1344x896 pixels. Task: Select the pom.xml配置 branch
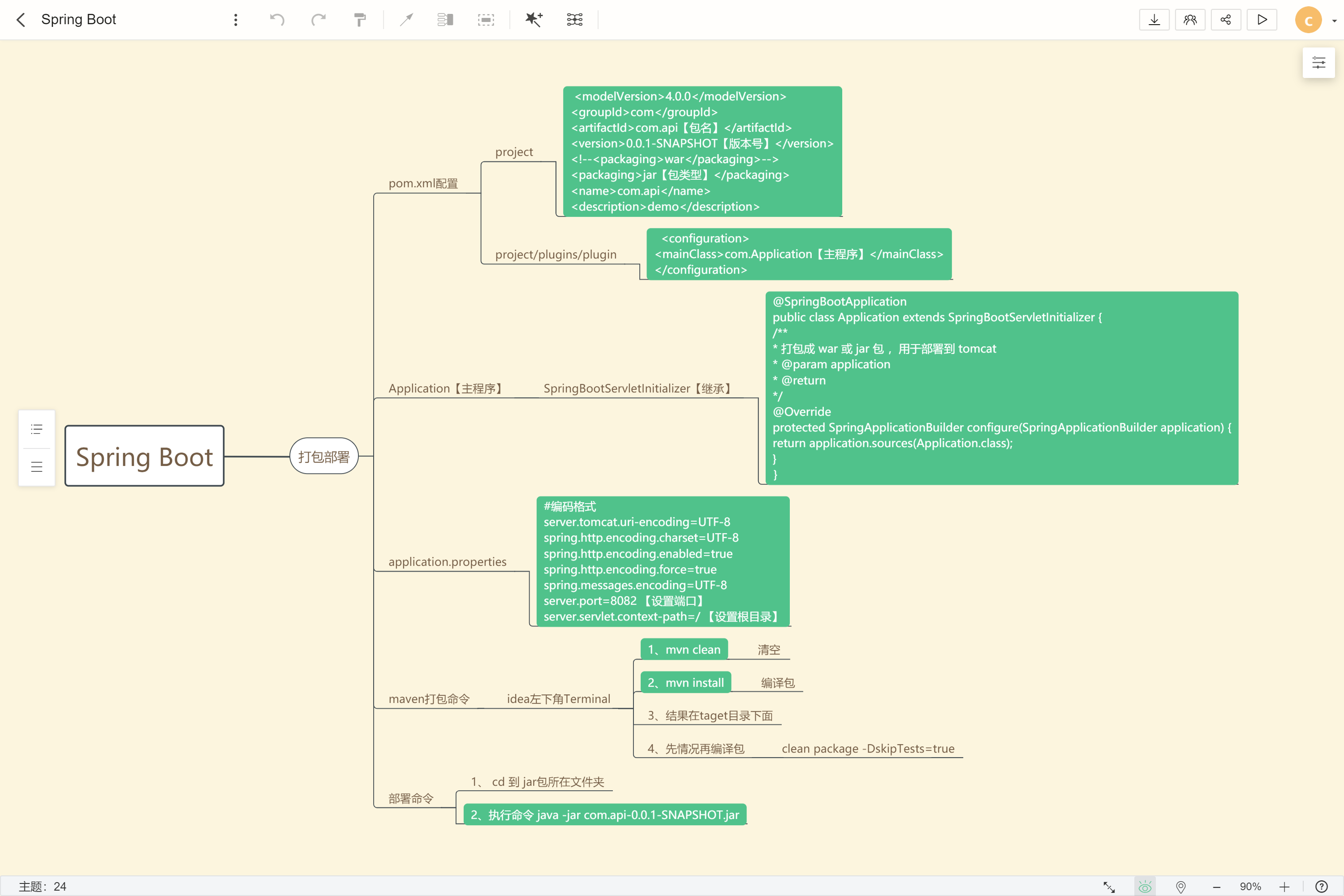click(423, 183)
